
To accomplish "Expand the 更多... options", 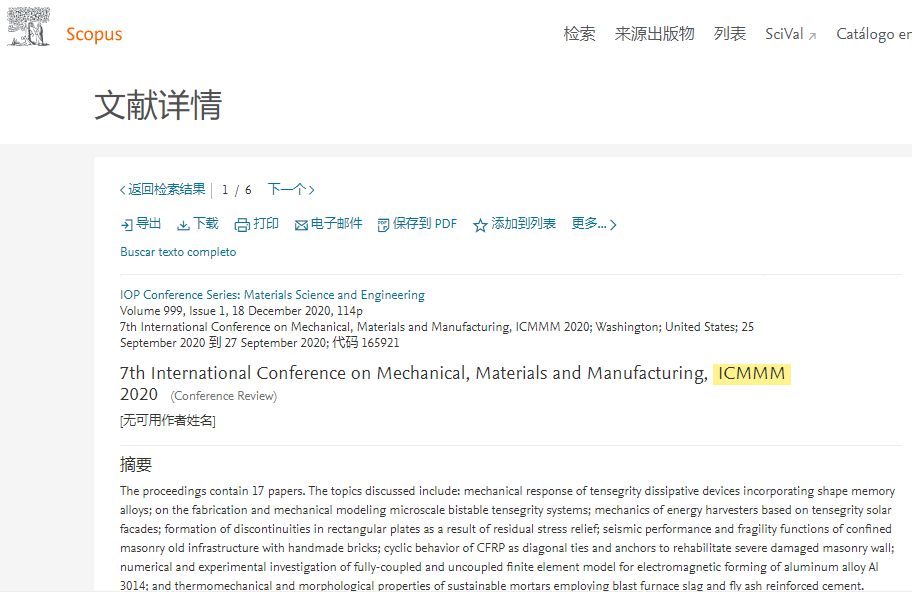I will [593, 224].
